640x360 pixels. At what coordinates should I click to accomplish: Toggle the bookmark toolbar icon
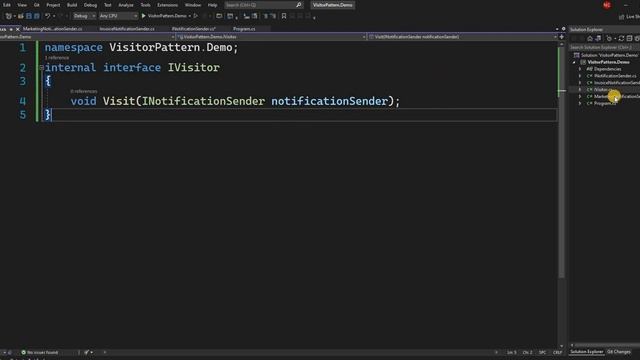click(284, 16)
